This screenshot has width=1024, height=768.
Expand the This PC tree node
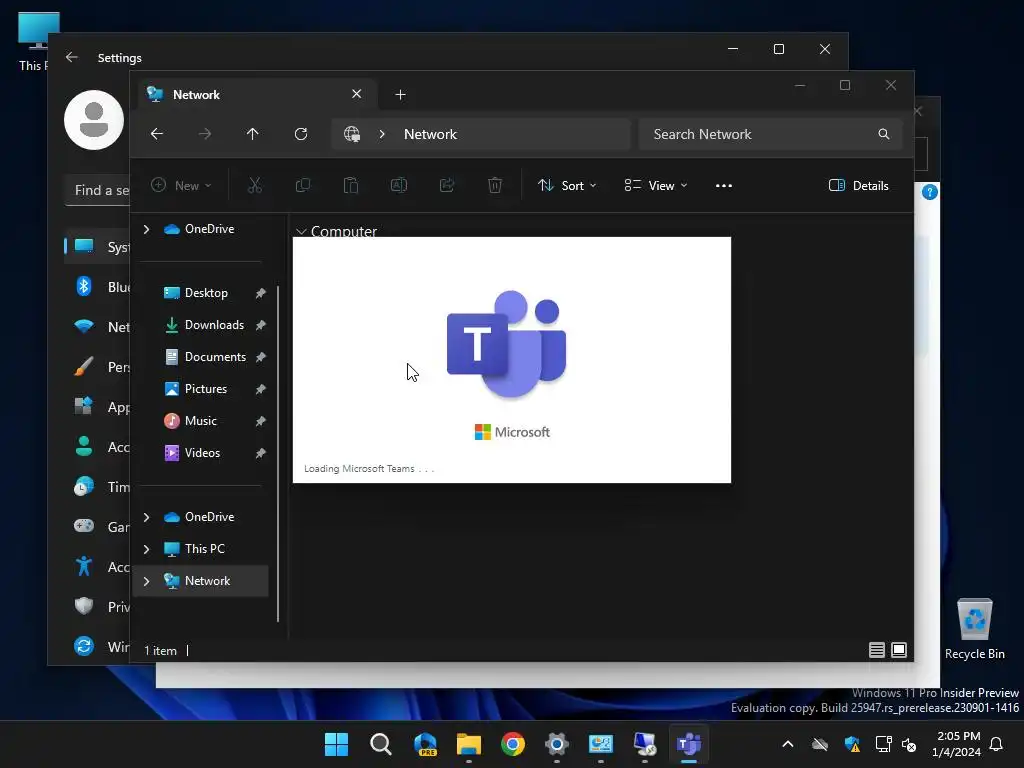click(146, 549)
